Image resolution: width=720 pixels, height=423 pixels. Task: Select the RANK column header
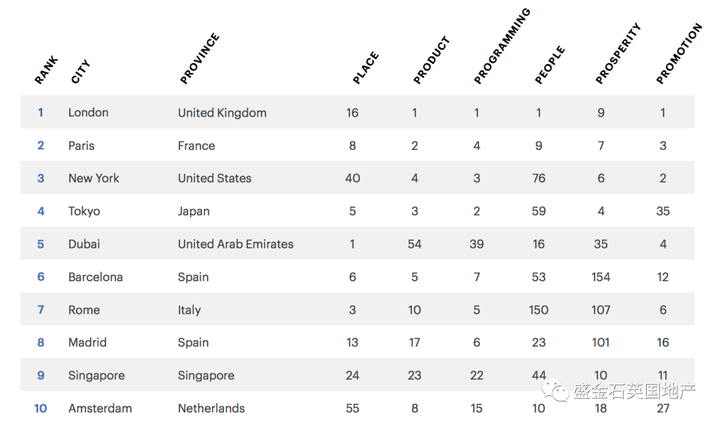[46, 70]
